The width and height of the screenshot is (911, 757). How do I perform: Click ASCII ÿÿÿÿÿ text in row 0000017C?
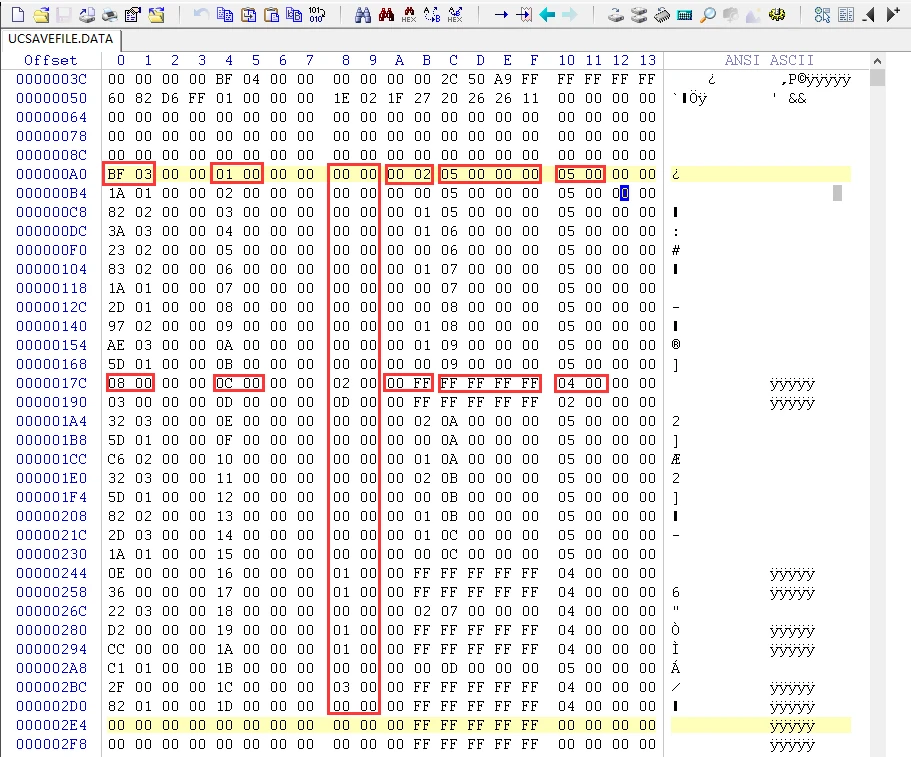[x=792, y=383]
